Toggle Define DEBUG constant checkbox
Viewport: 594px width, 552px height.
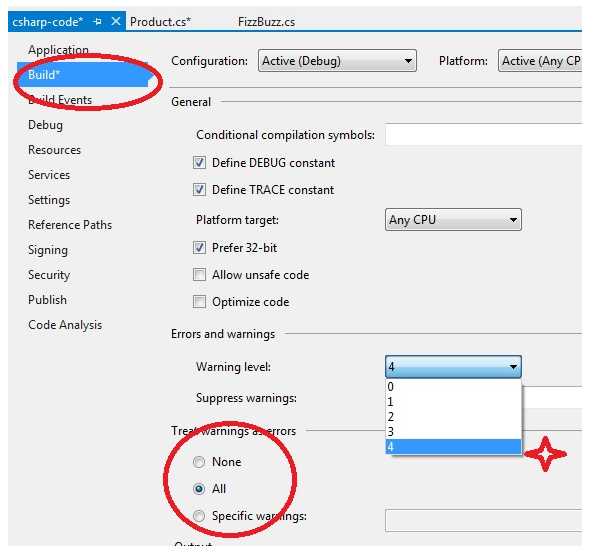[x=199, y=163]
